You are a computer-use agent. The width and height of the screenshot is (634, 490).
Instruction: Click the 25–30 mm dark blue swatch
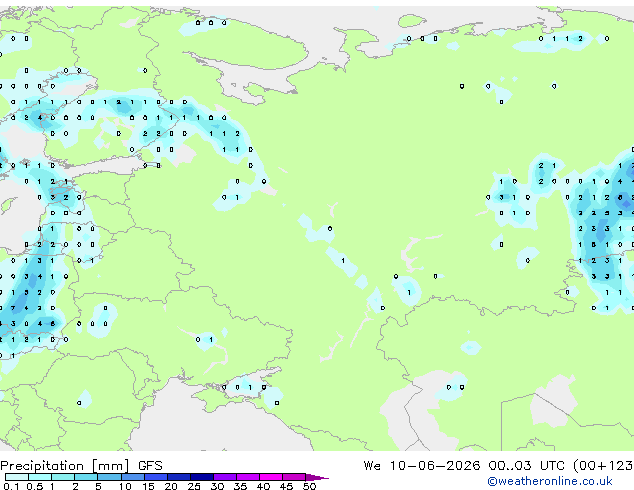[x=202, y=477]
